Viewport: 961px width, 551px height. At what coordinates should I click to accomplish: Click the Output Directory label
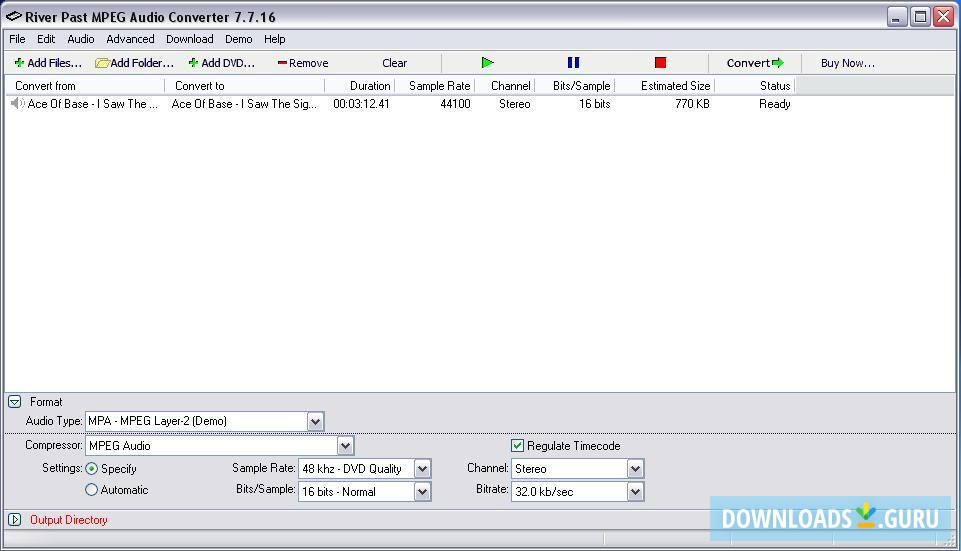pyautogui.click(x=69, y=520)
